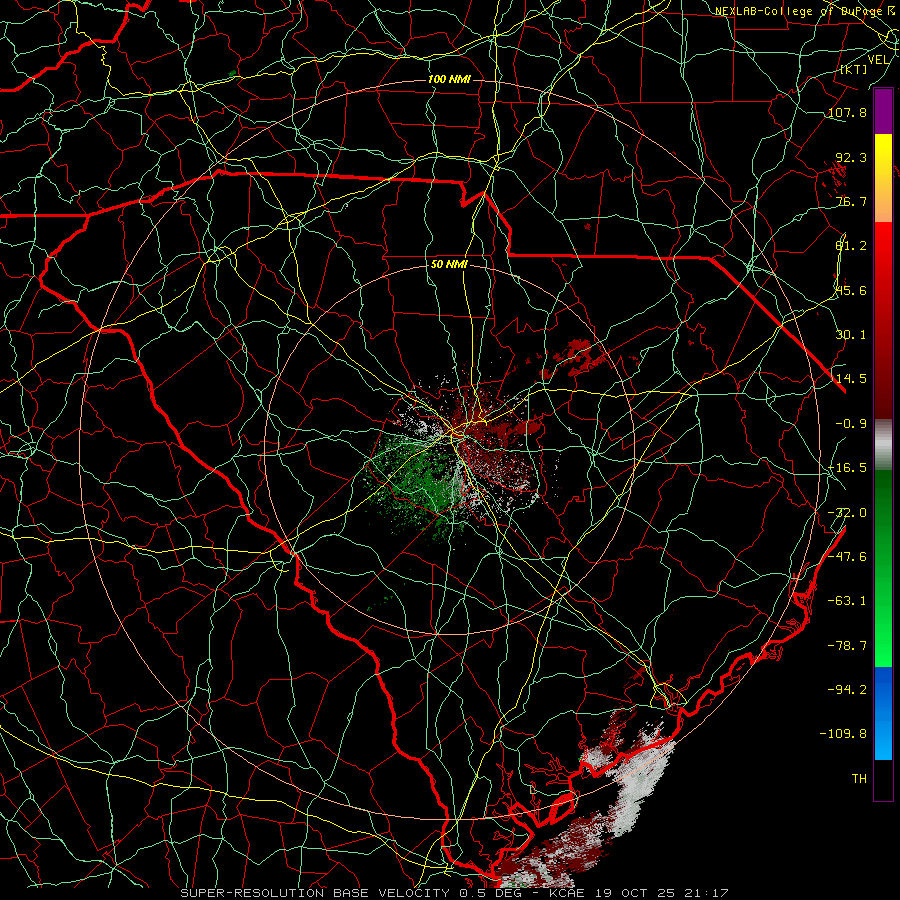Click the -63.1 velocity scale value
900x900 pixels.
pyautogui.click(x=847, y=601)
